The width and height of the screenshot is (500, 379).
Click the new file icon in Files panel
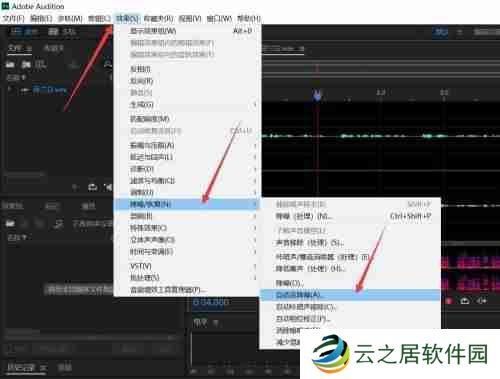click(26, 64)
